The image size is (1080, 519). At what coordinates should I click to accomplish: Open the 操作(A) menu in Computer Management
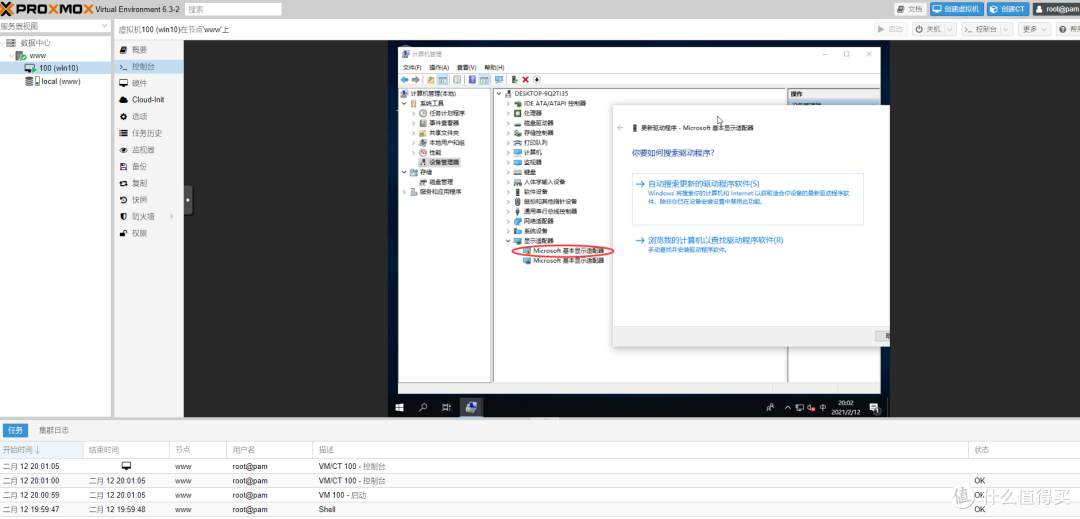click(x=438, y=67)
